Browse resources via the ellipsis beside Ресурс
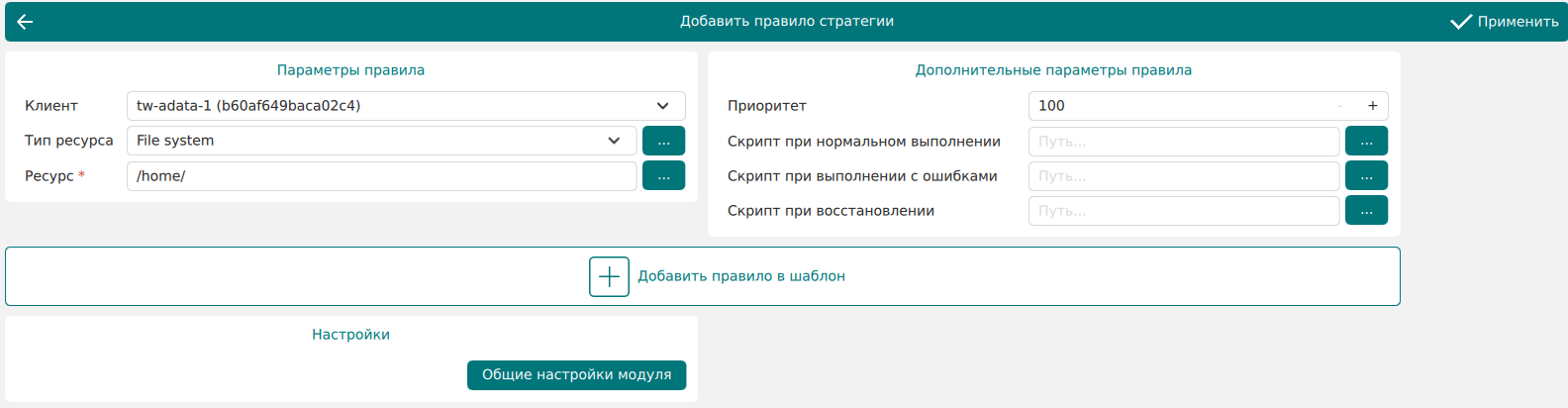 (x=663, y=176)
